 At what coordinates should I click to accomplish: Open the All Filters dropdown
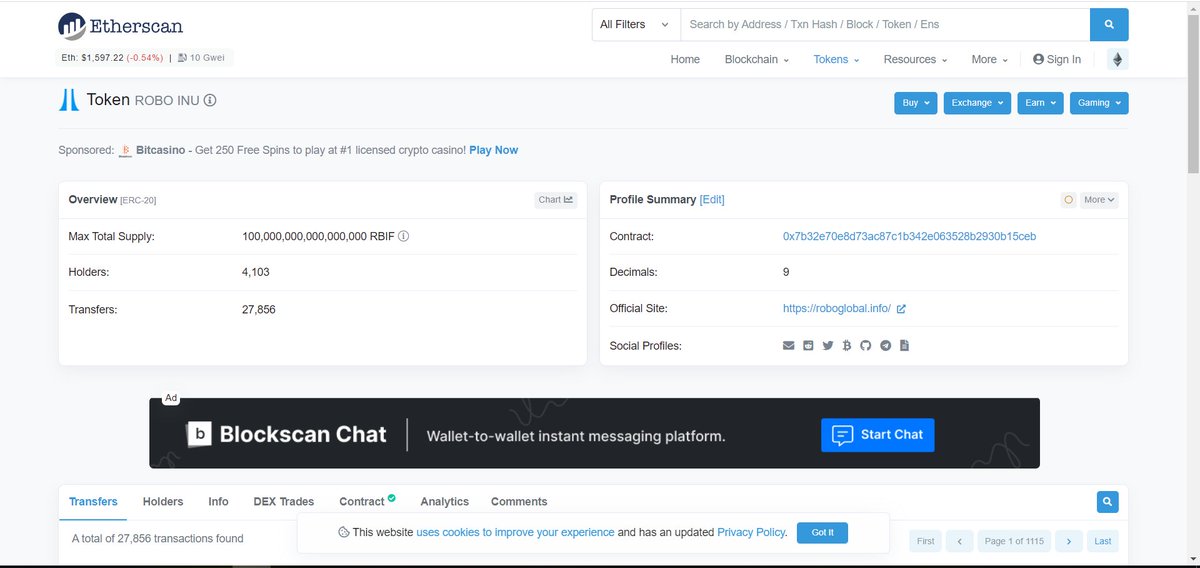tap(635, 24)
